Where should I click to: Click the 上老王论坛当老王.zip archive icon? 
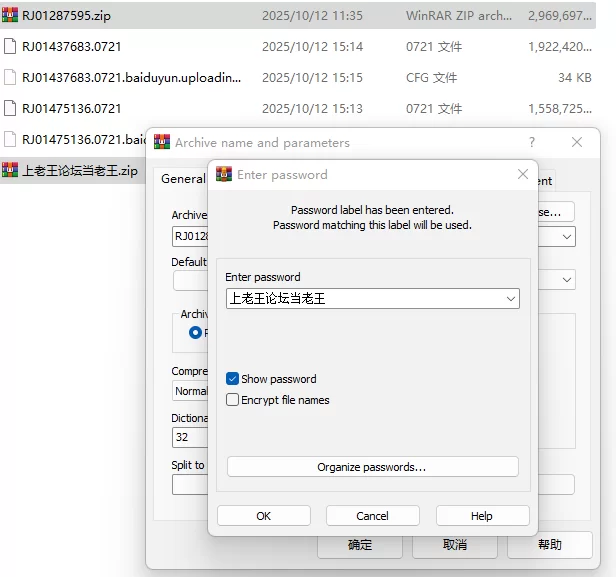tap(10, 171)
